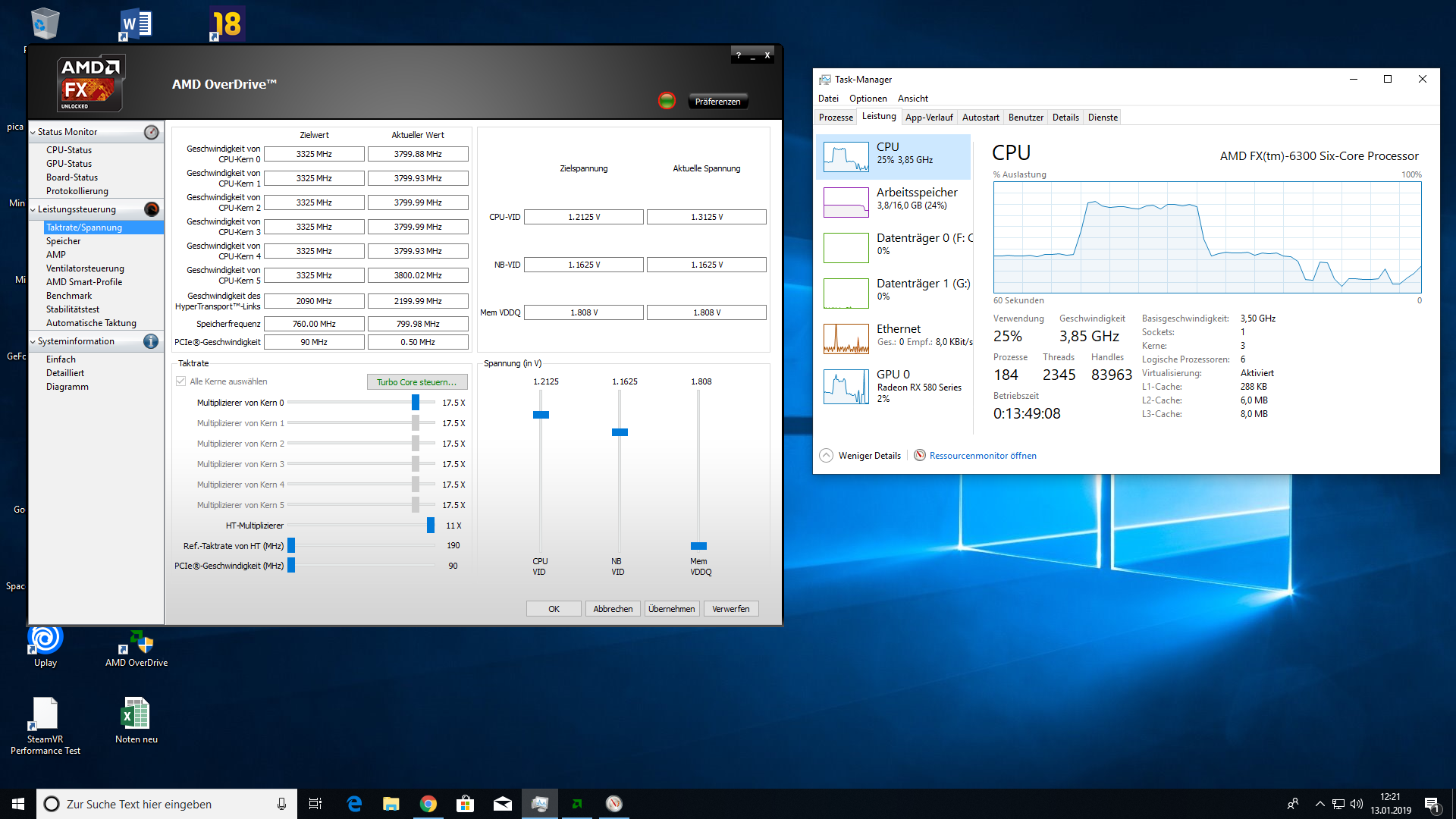The height and width of the screenshot is (819, 1456).
Task: Click Turbo Core steuern button
Action: pyautogui.click(x=416, y=382)
